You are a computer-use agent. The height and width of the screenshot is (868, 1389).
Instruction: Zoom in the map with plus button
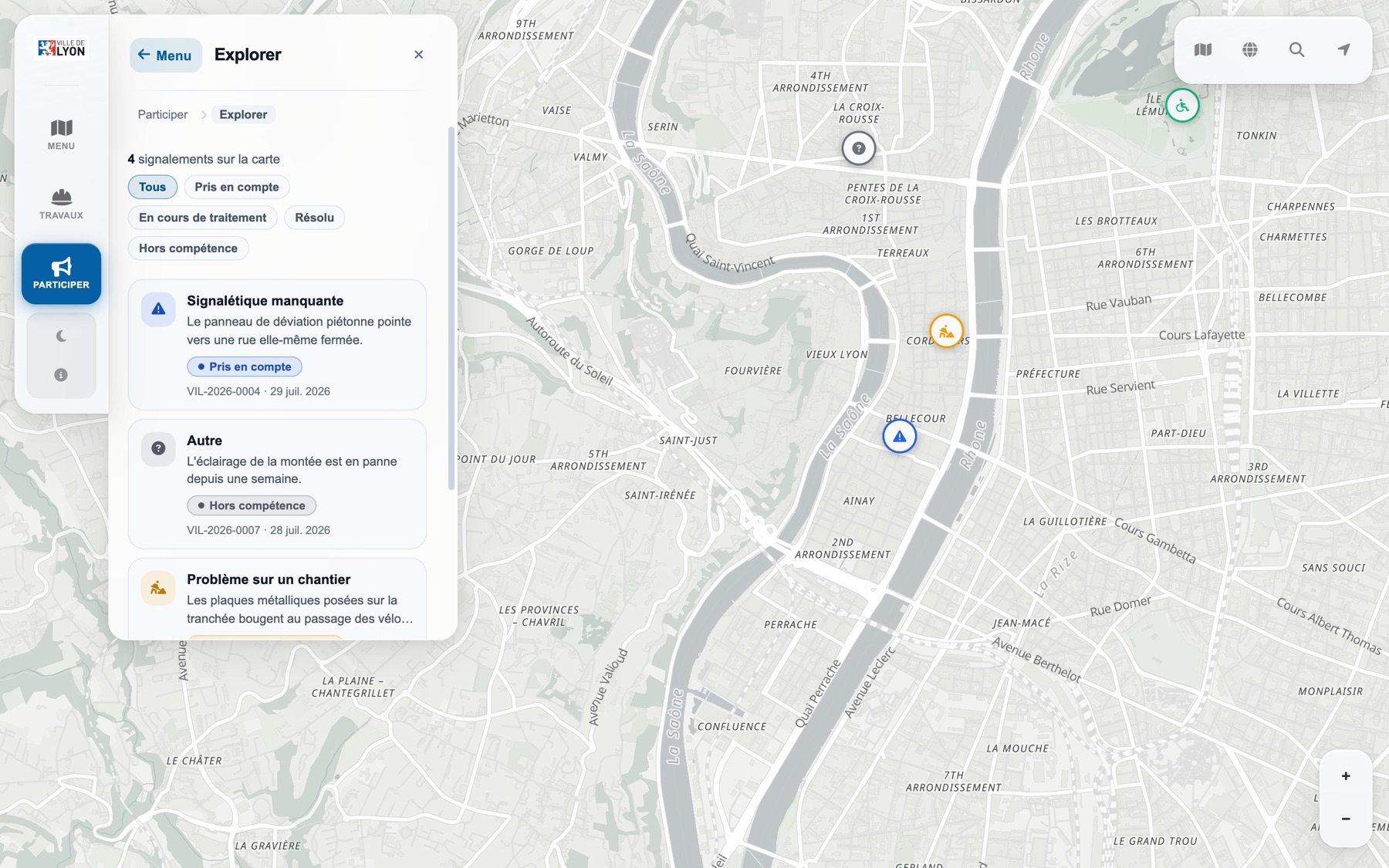pos(1346,776)
